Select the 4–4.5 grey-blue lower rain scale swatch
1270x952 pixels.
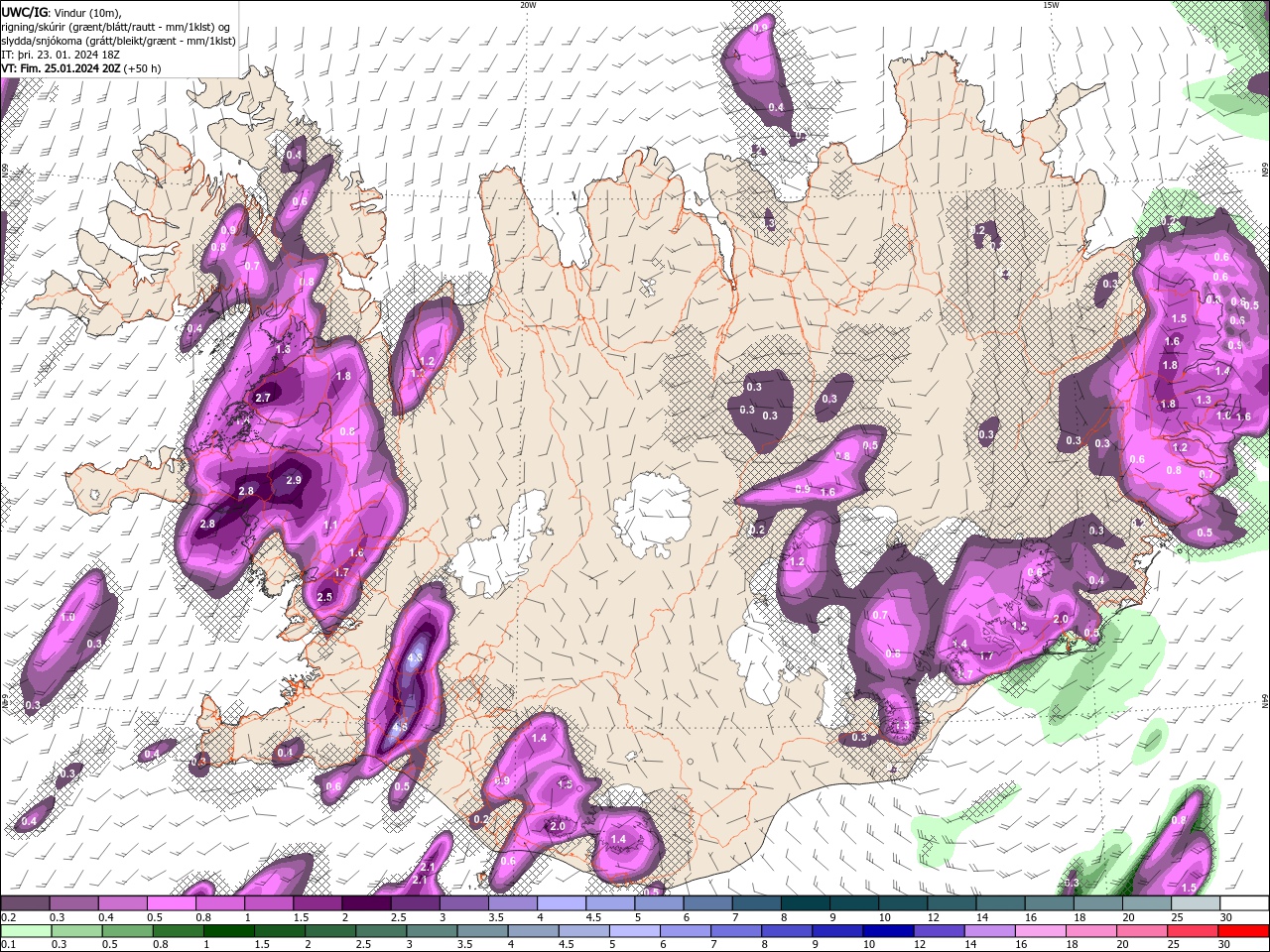click(533, 931)
